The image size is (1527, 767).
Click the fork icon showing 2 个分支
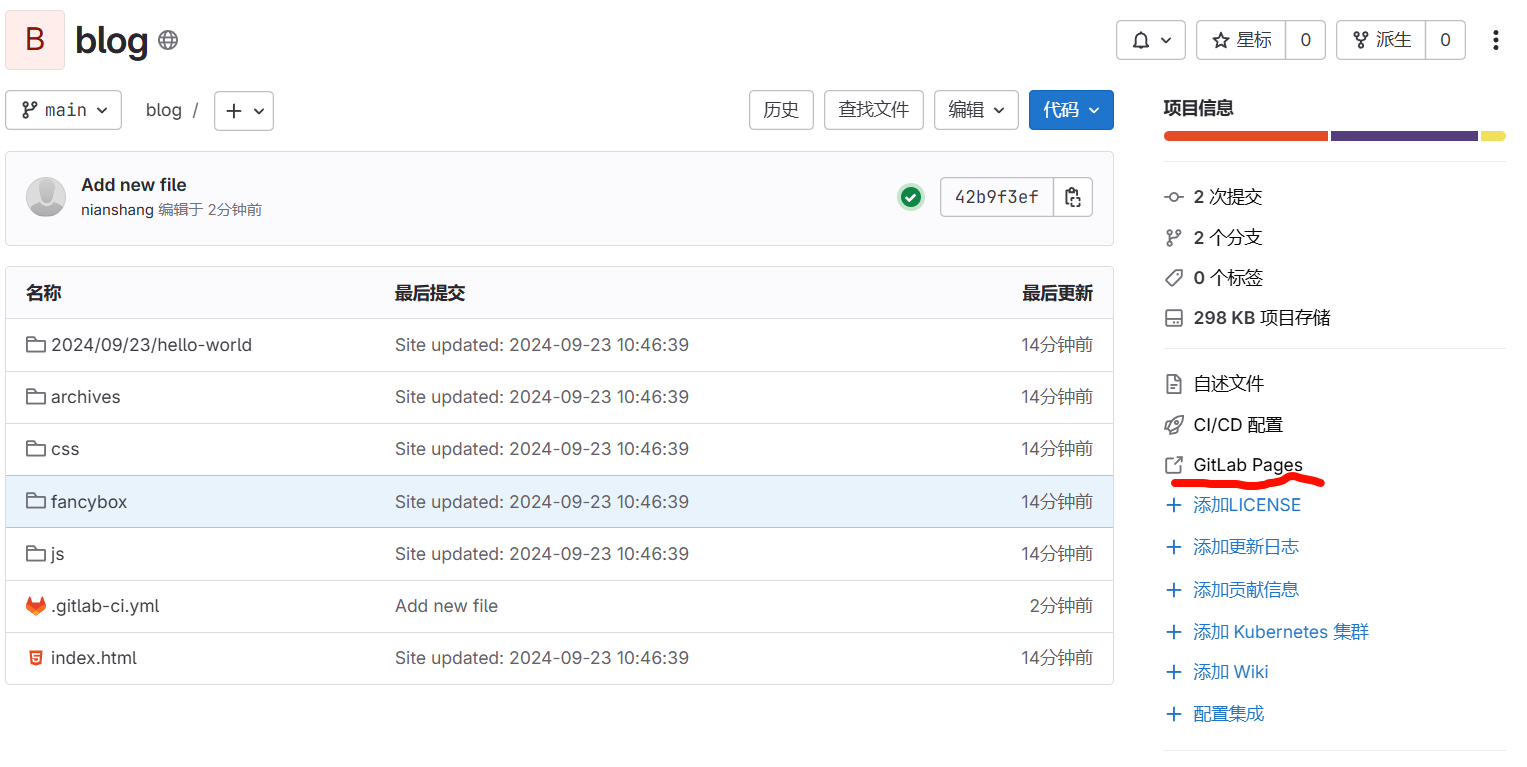1174,237
